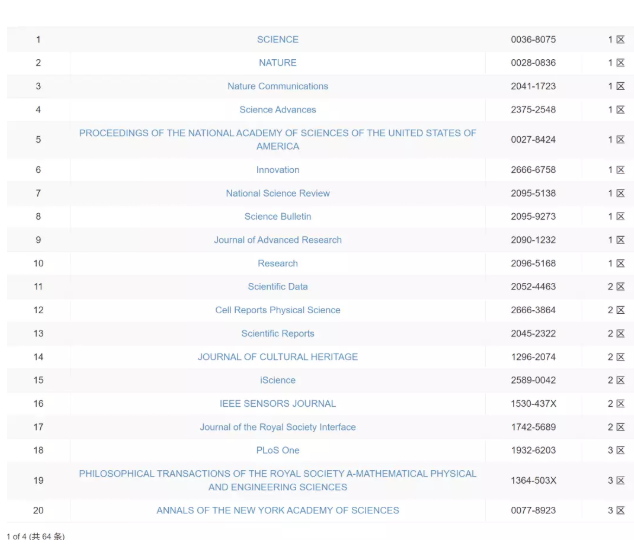634x546 pixels.
Task: Open Science Advances journal link
Action: [278, 110]
